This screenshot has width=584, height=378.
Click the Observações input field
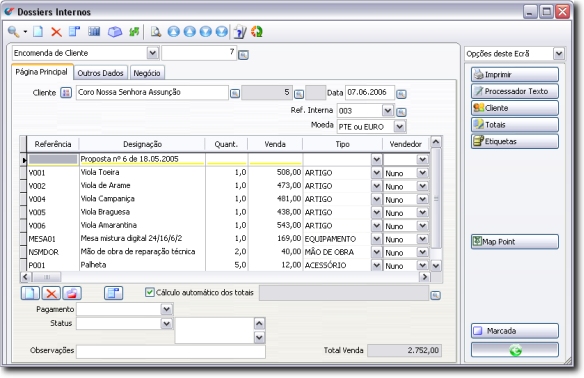tap(171, 351)
